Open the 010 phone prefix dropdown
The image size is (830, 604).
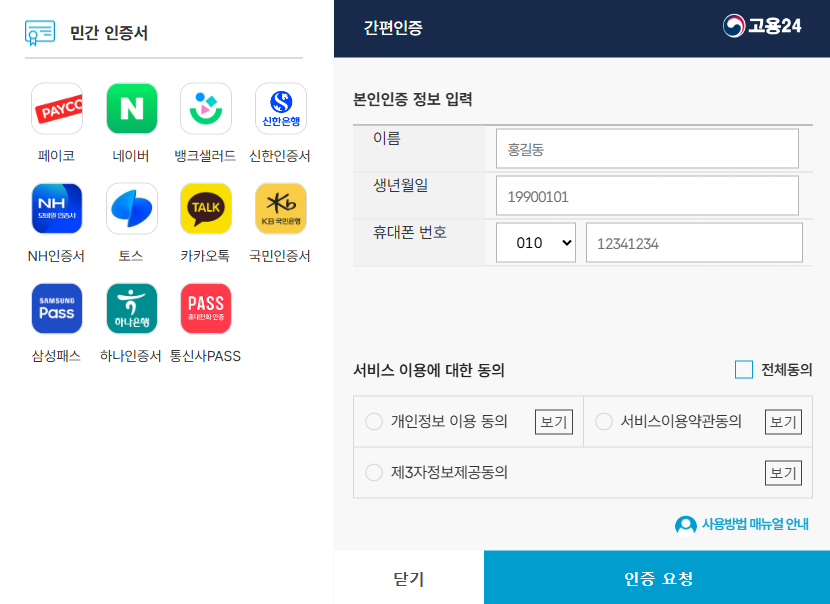tap(536, 242)
